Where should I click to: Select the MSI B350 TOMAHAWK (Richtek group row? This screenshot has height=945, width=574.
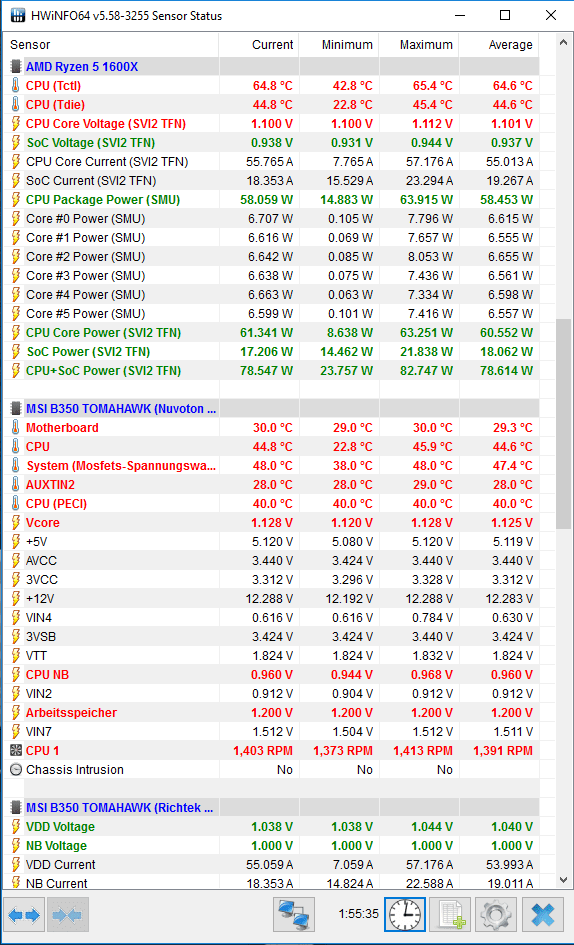pos(271,808)
